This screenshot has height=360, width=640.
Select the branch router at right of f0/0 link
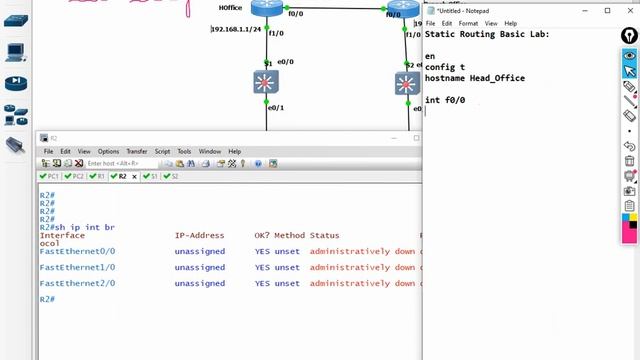(x=403, y=9)
